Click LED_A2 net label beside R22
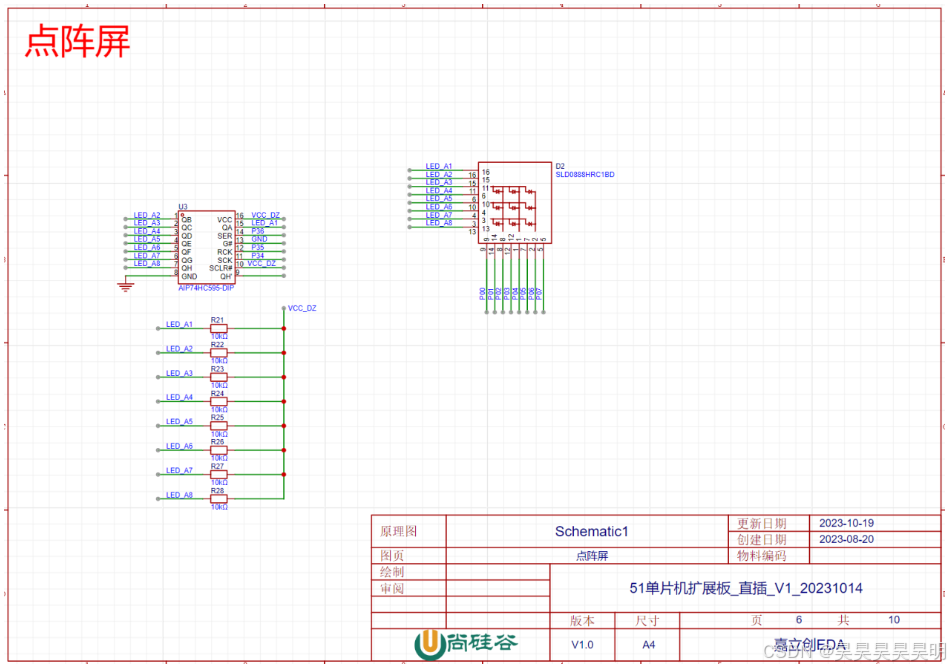The image size is (951, 669). coord(180,349)
